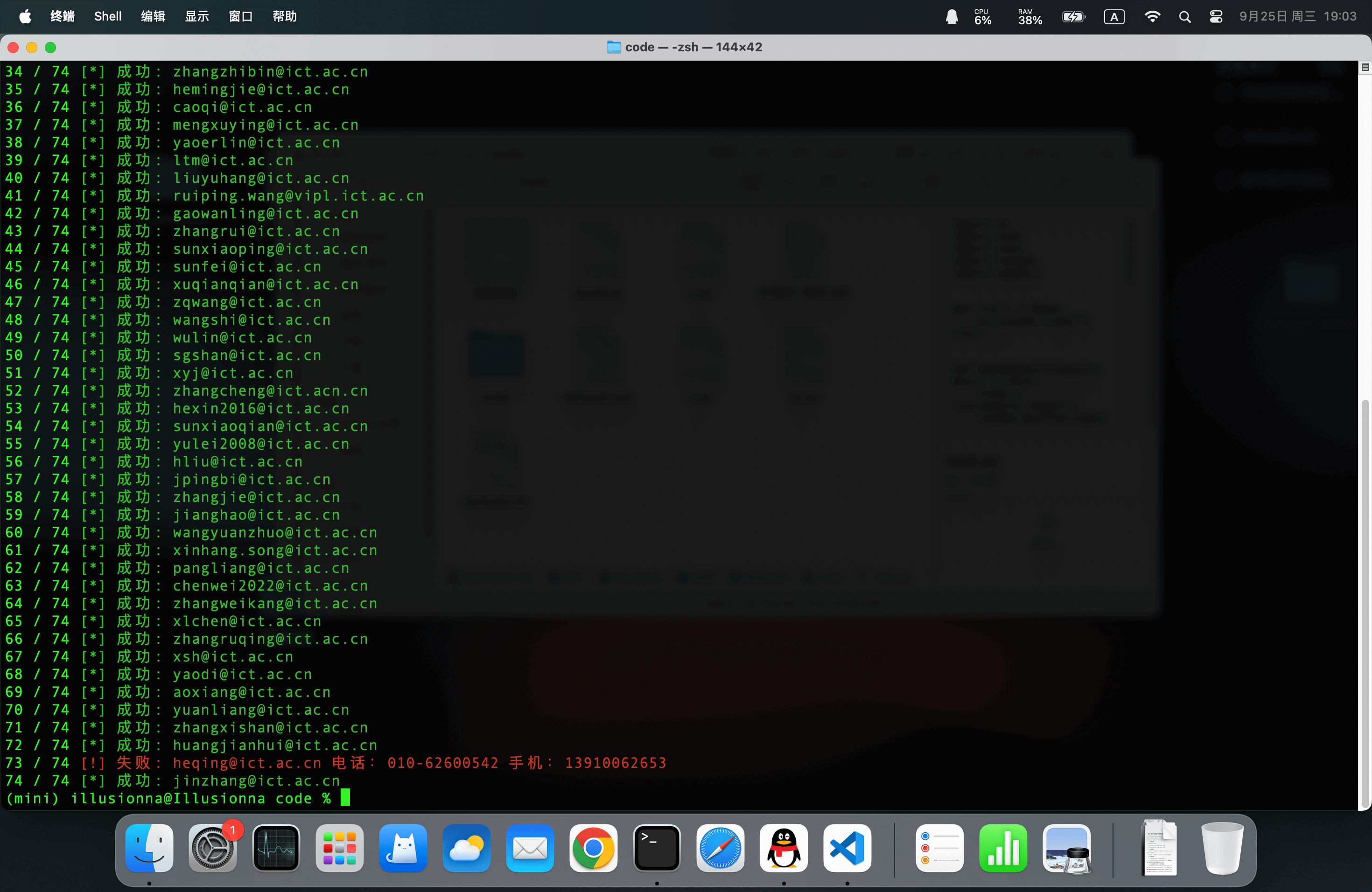Open Mail from the Dock

pyautogui.click(x=530, y=848)
